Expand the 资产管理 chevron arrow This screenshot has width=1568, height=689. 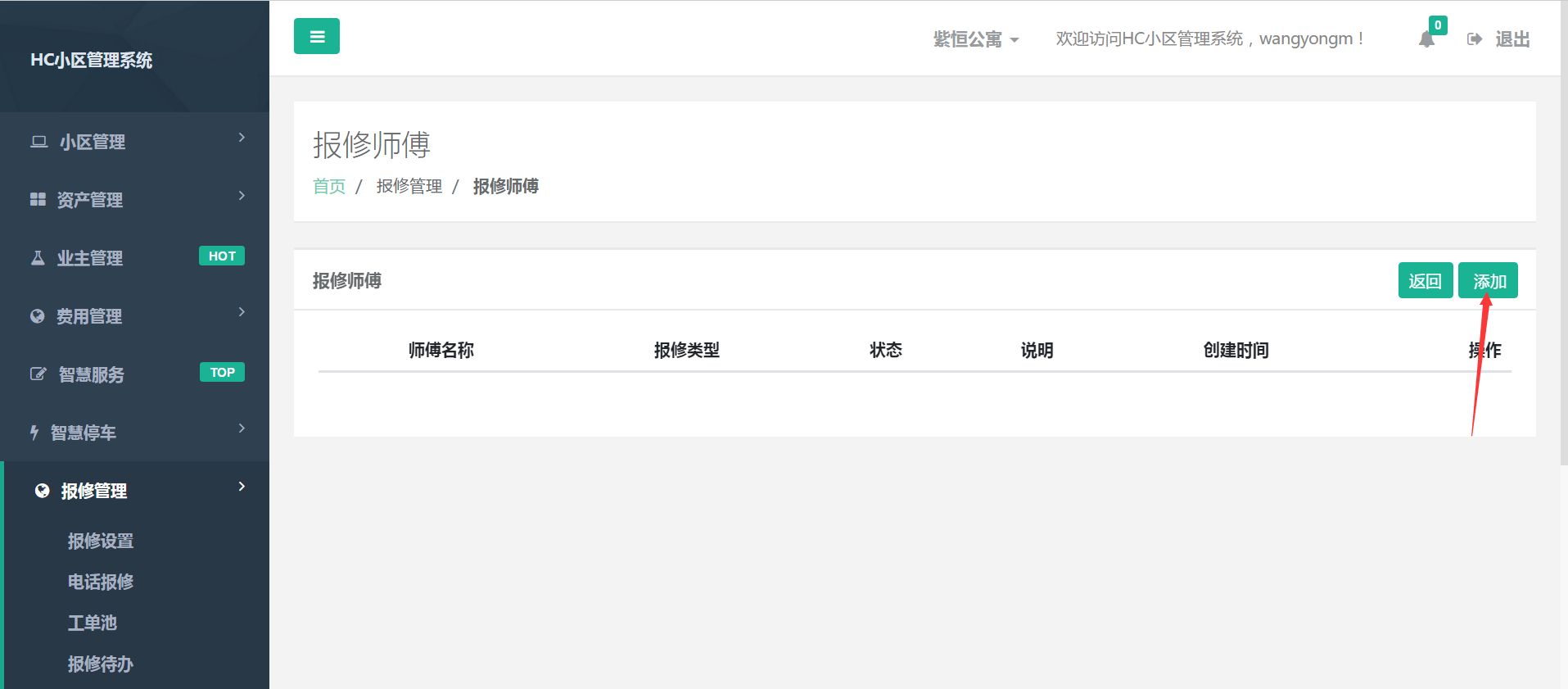pyautogui.click(x=242, y=196)
